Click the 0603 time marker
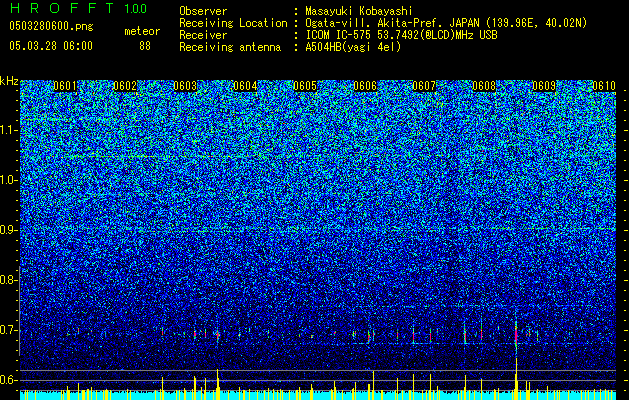Screen dimensions: 629x400 (185, 86)
